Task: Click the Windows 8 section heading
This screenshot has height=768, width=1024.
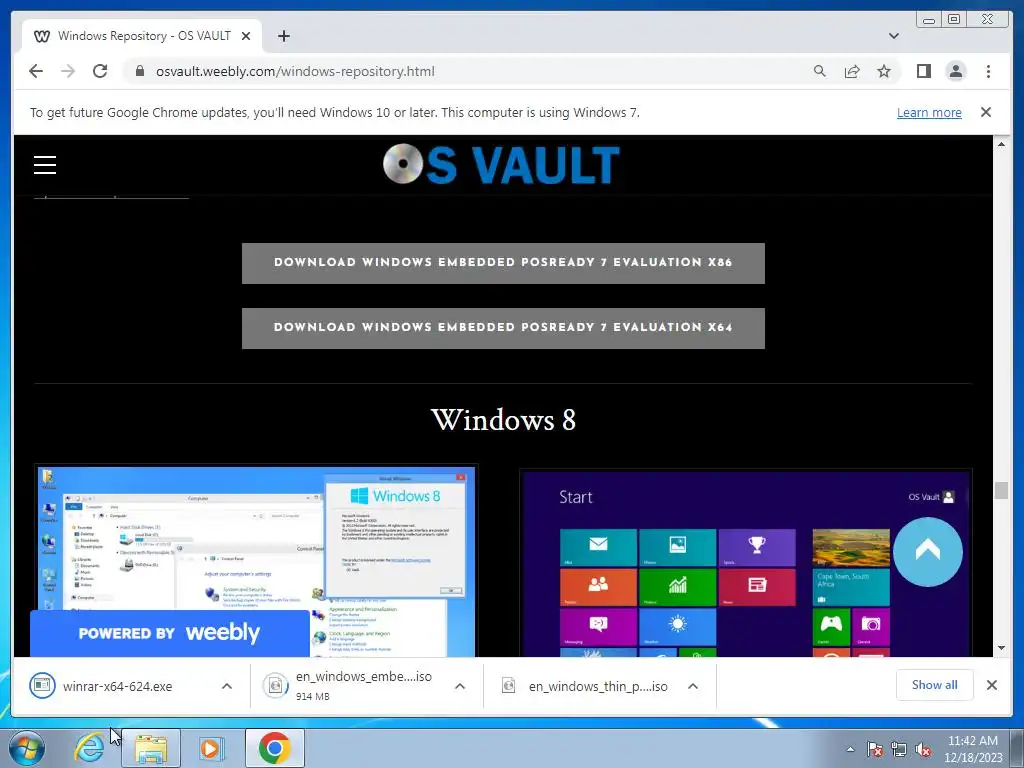Action: tap(503, 419)
